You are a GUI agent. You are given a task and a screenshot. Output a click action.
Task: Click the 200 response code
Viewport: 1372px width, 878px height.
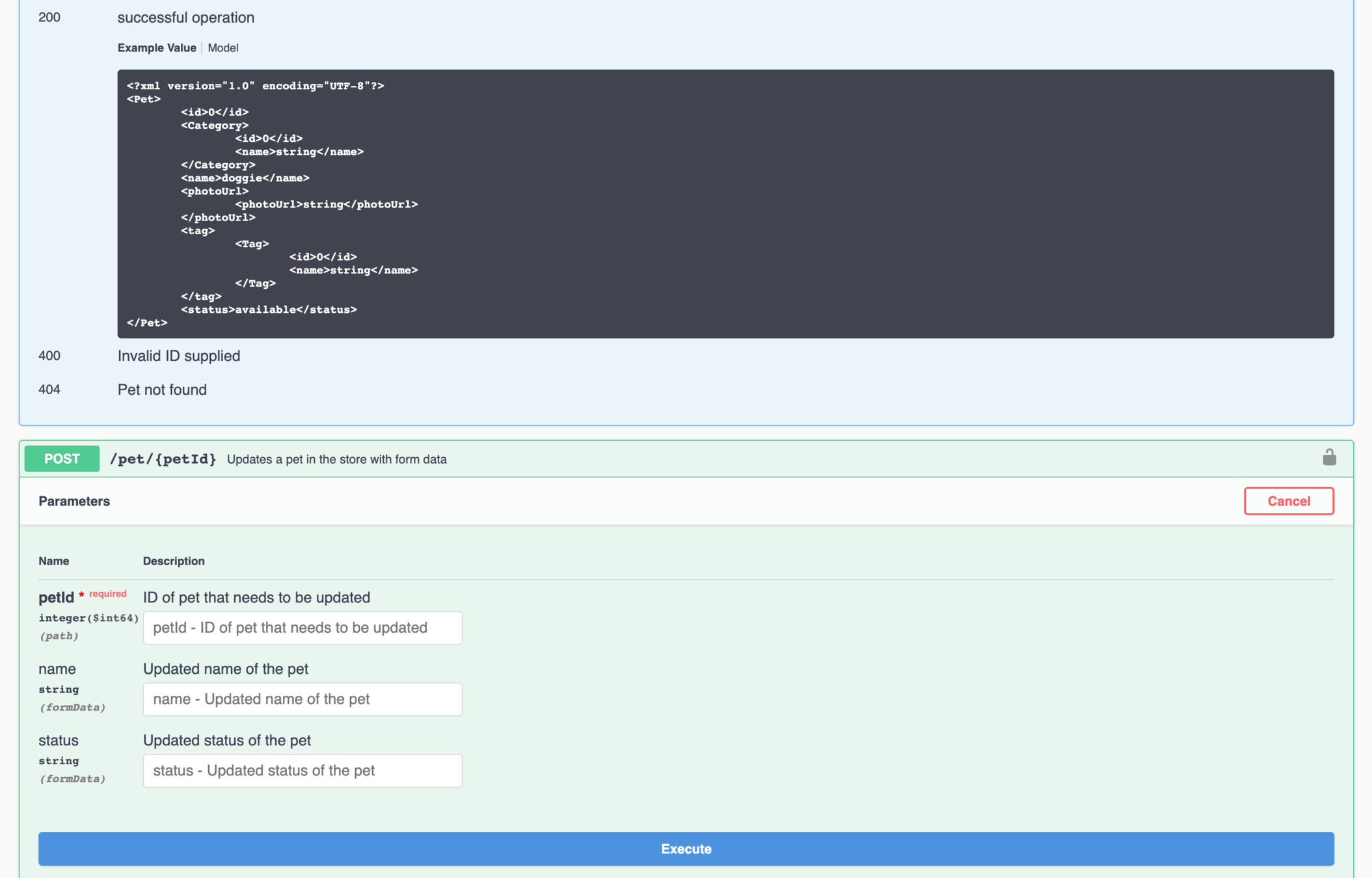coord(49,18)
